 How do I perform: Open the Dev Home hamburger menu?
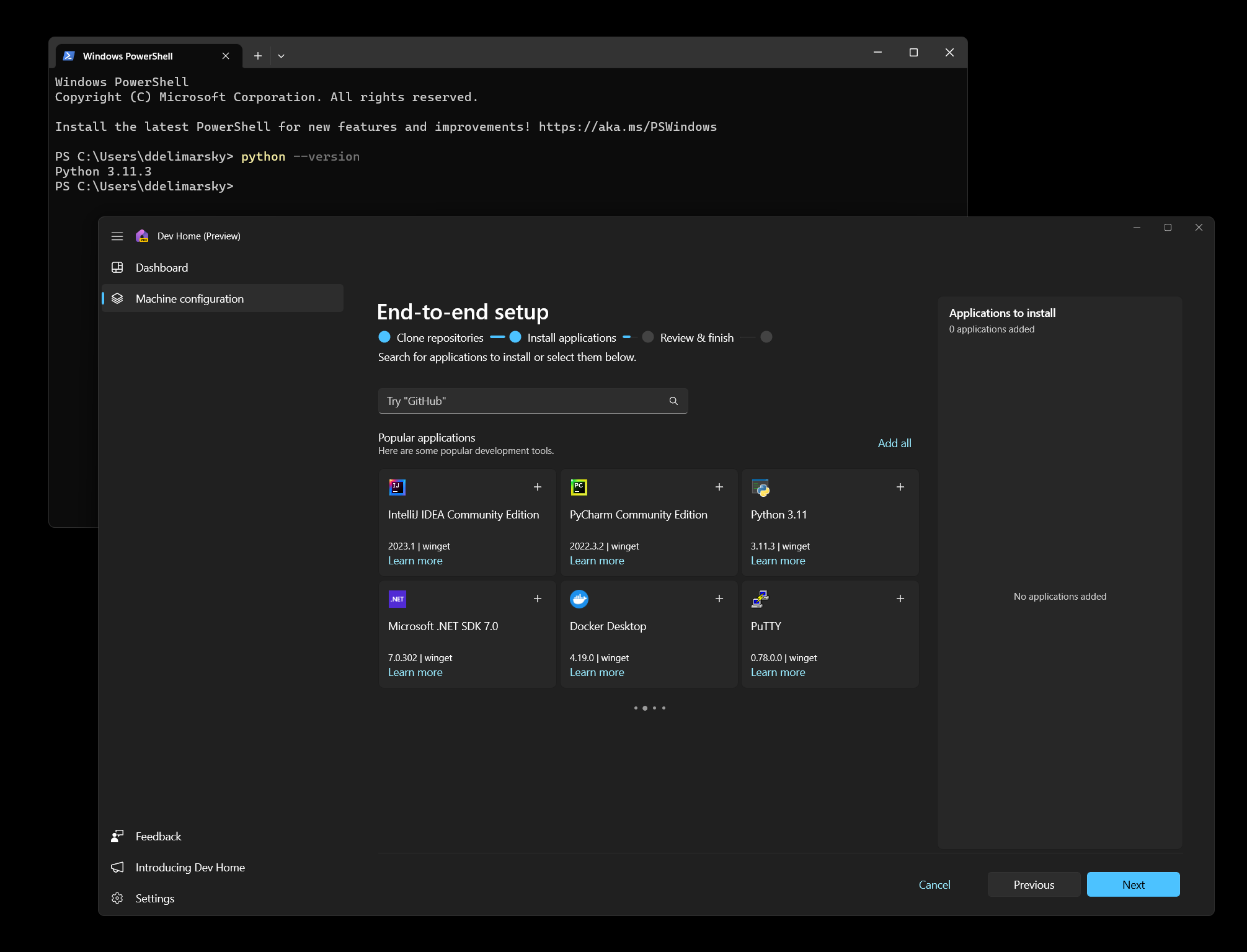(117, 236)
